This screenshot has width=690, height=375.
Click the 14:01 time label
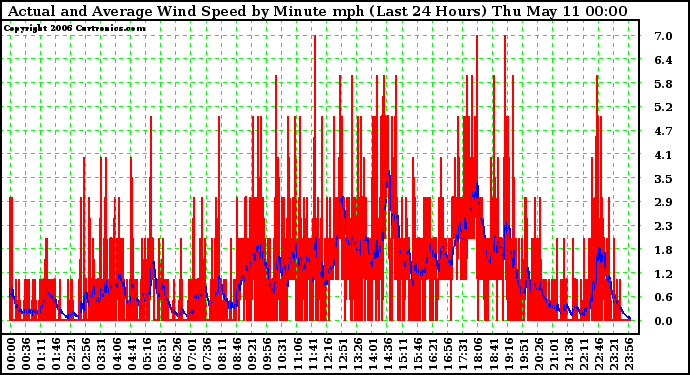point(372,353)
